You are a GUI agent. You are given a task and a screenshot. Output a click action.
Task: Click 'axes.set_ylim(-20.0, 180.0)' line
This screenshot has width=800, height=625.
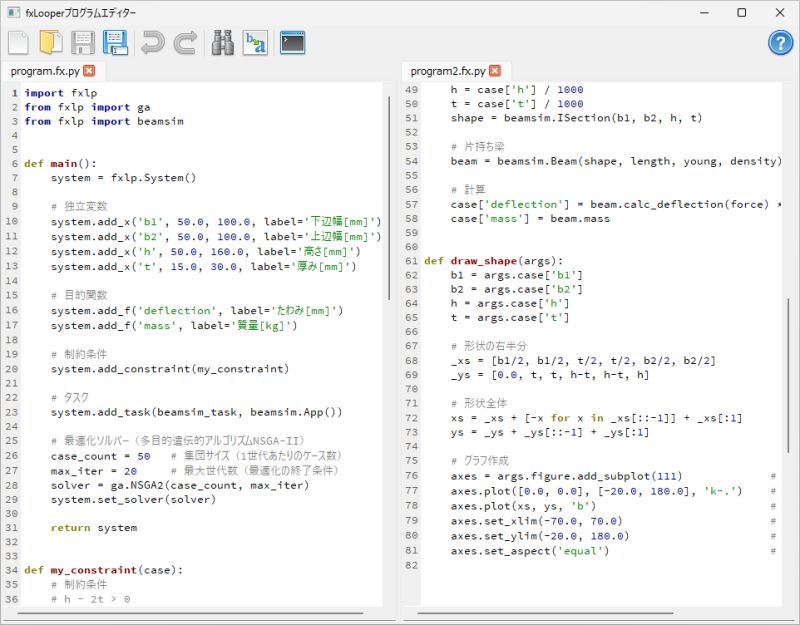[x=540, y=536]
